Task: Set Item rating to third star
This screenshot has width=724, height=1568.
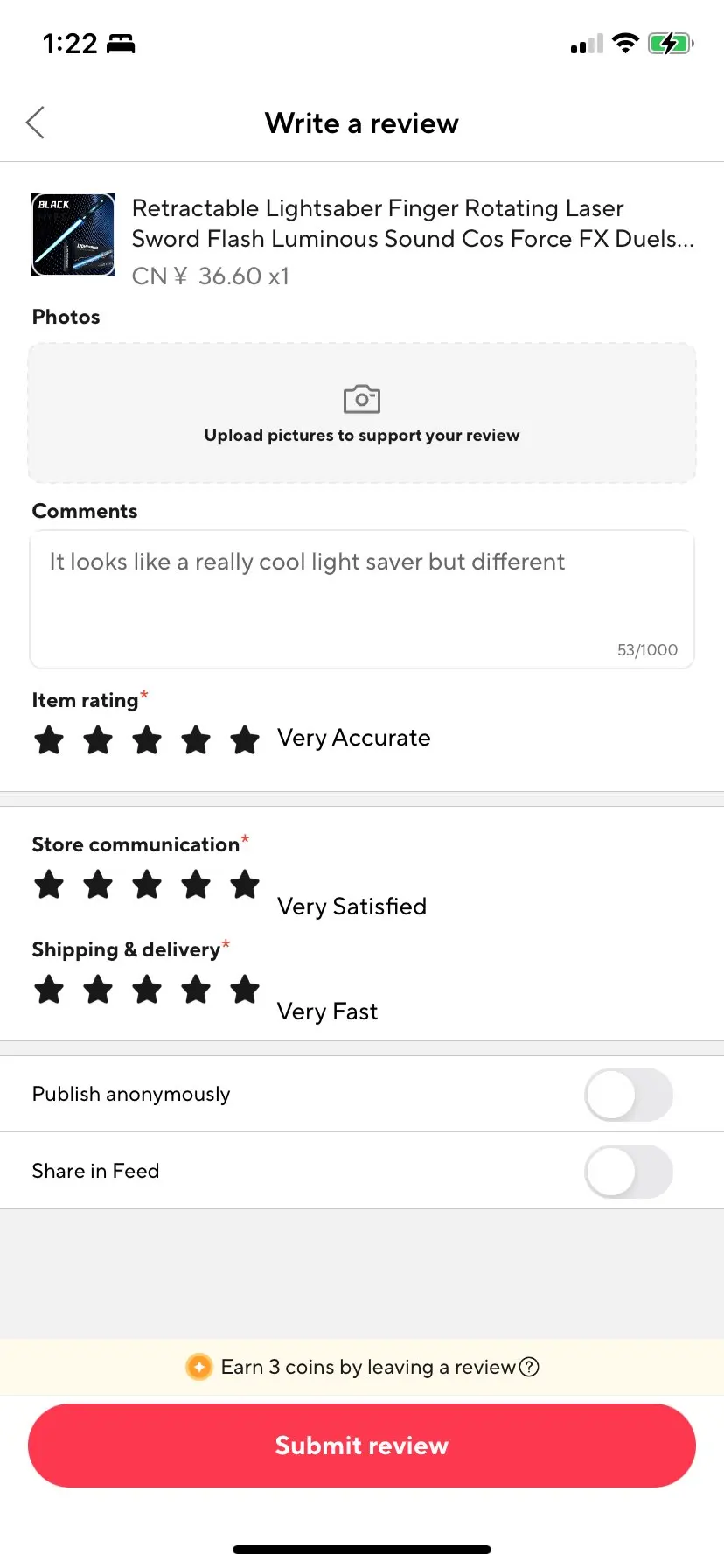Action: pos(147,739)
